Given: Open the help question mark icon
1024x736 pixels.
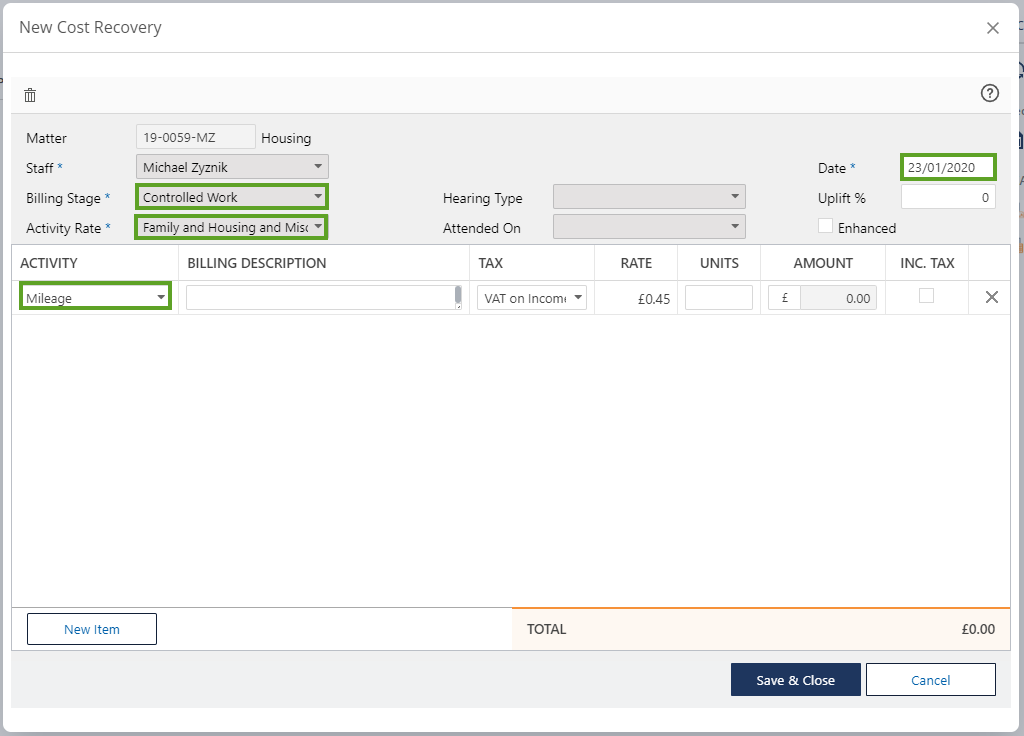Looking at the screenshot, I should (x=989, y=93).
